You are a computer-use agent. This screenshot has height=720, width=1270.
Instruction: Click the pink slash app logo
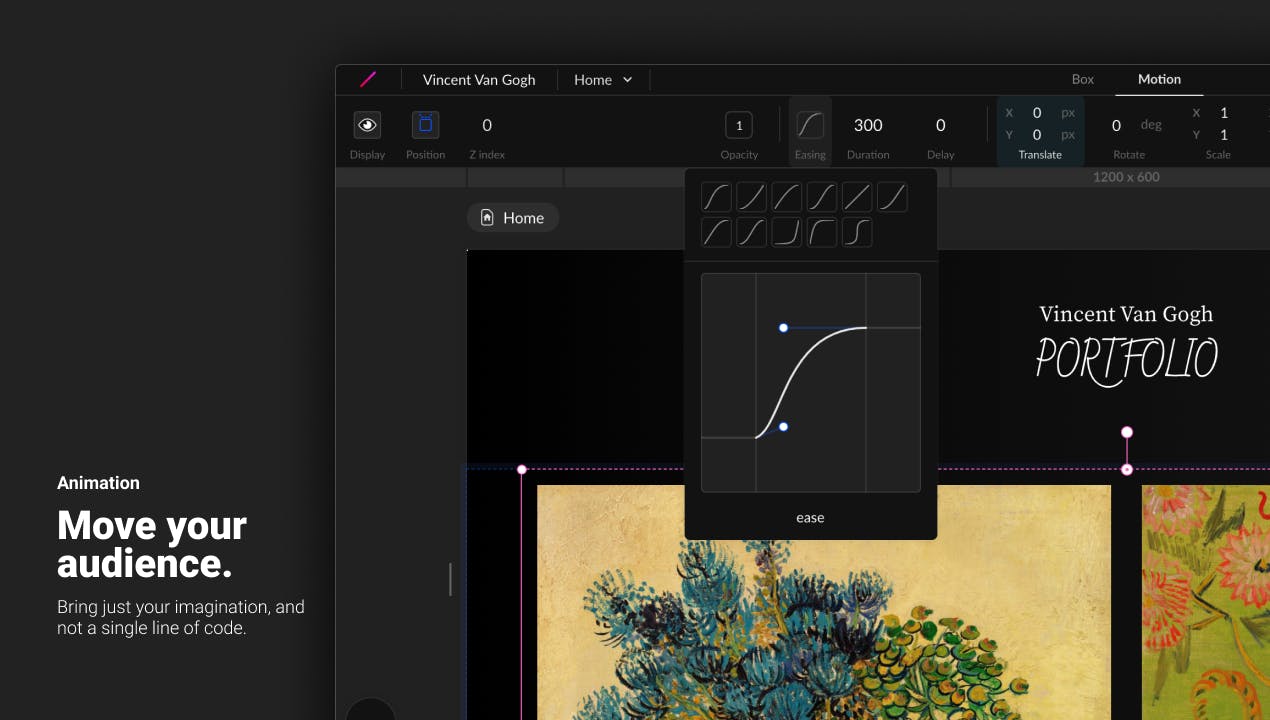[368, 79]
